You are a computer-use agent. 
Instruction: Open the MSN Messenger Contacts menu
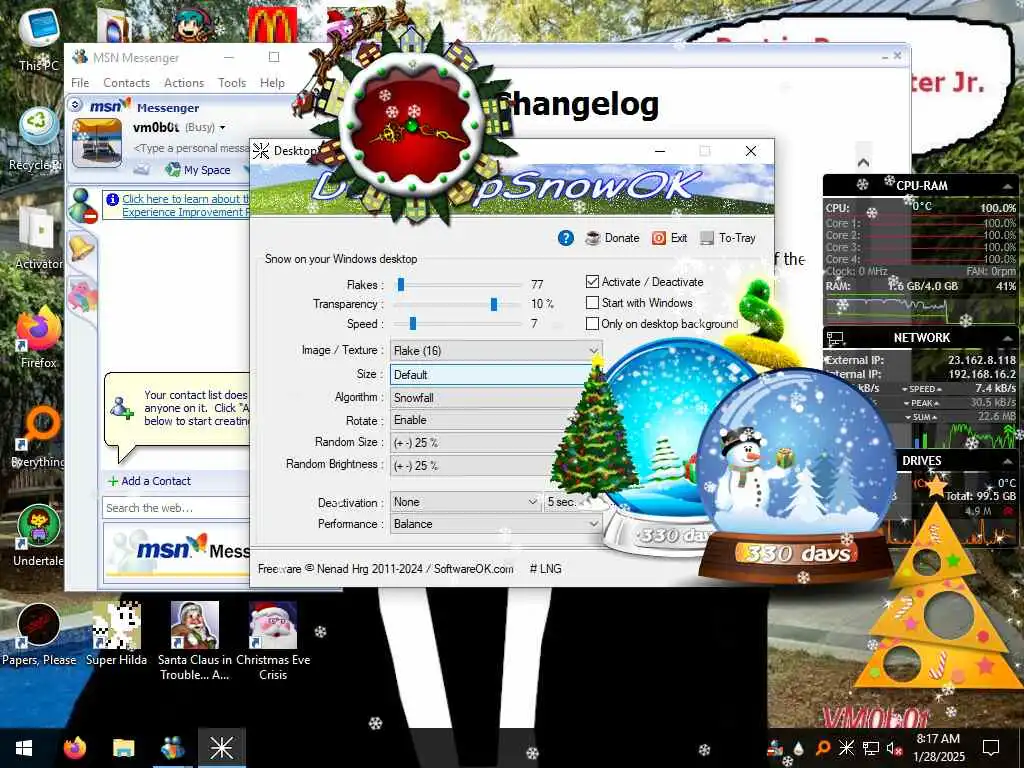click(x=127, y=83)
